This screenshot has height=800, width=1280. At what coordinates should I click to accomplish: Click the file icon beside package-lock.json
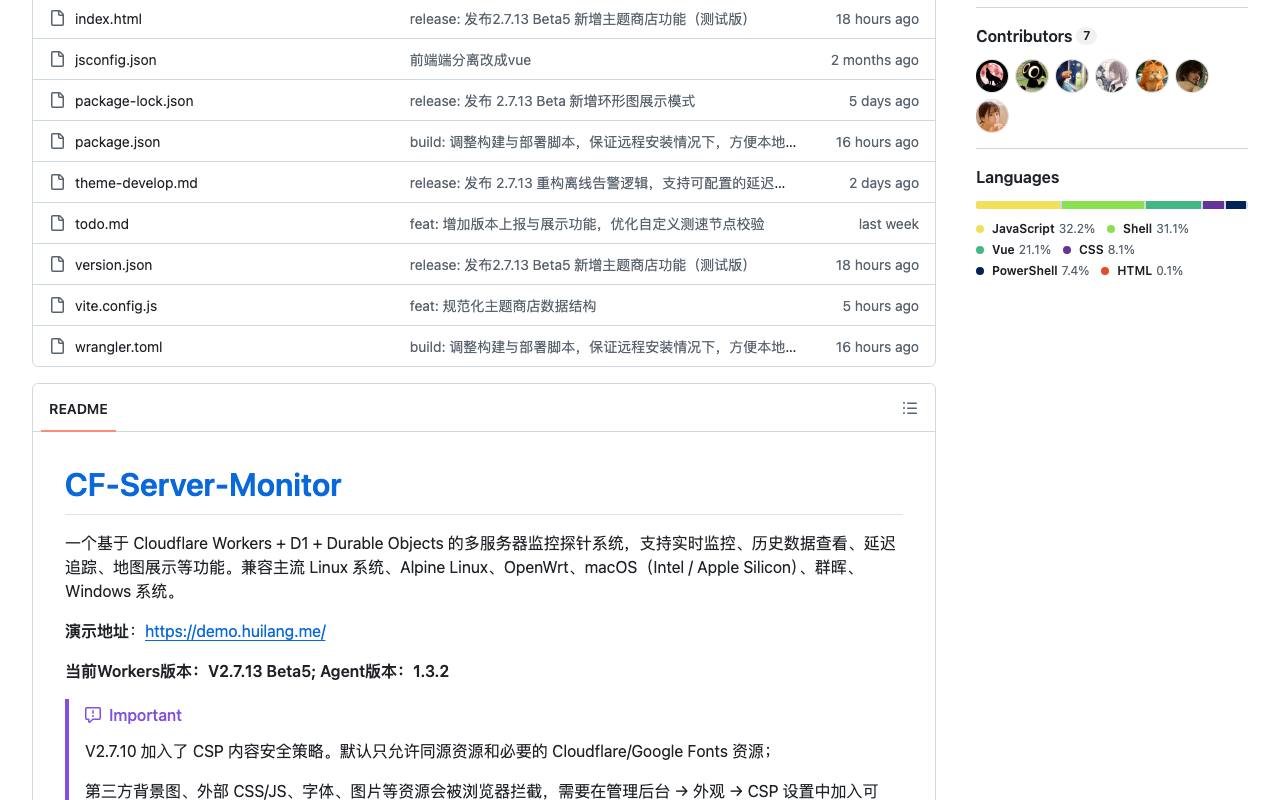pyautogui.click(x=58, y=101)
